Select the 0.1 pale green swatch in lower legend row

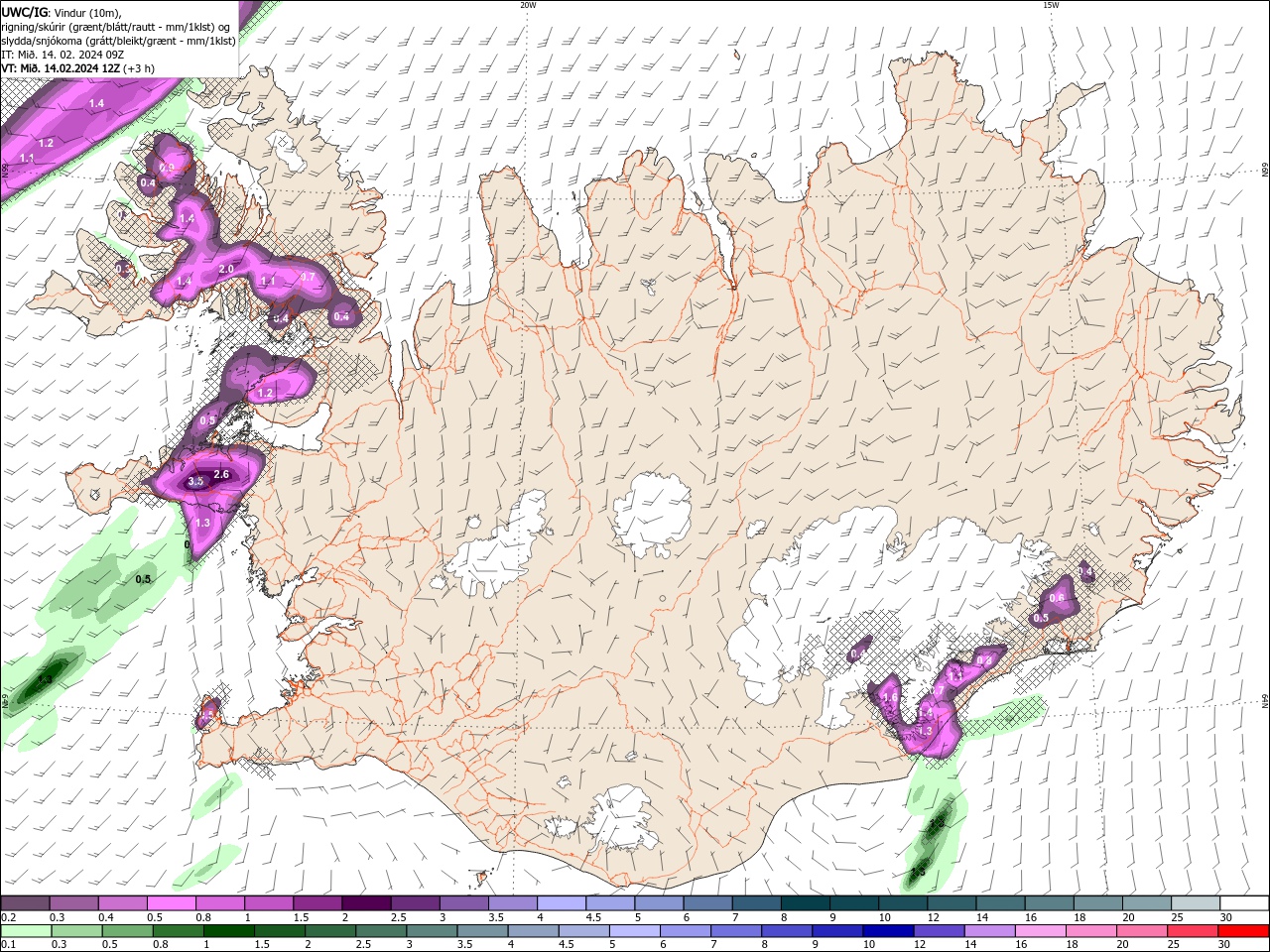coord(27,931)
